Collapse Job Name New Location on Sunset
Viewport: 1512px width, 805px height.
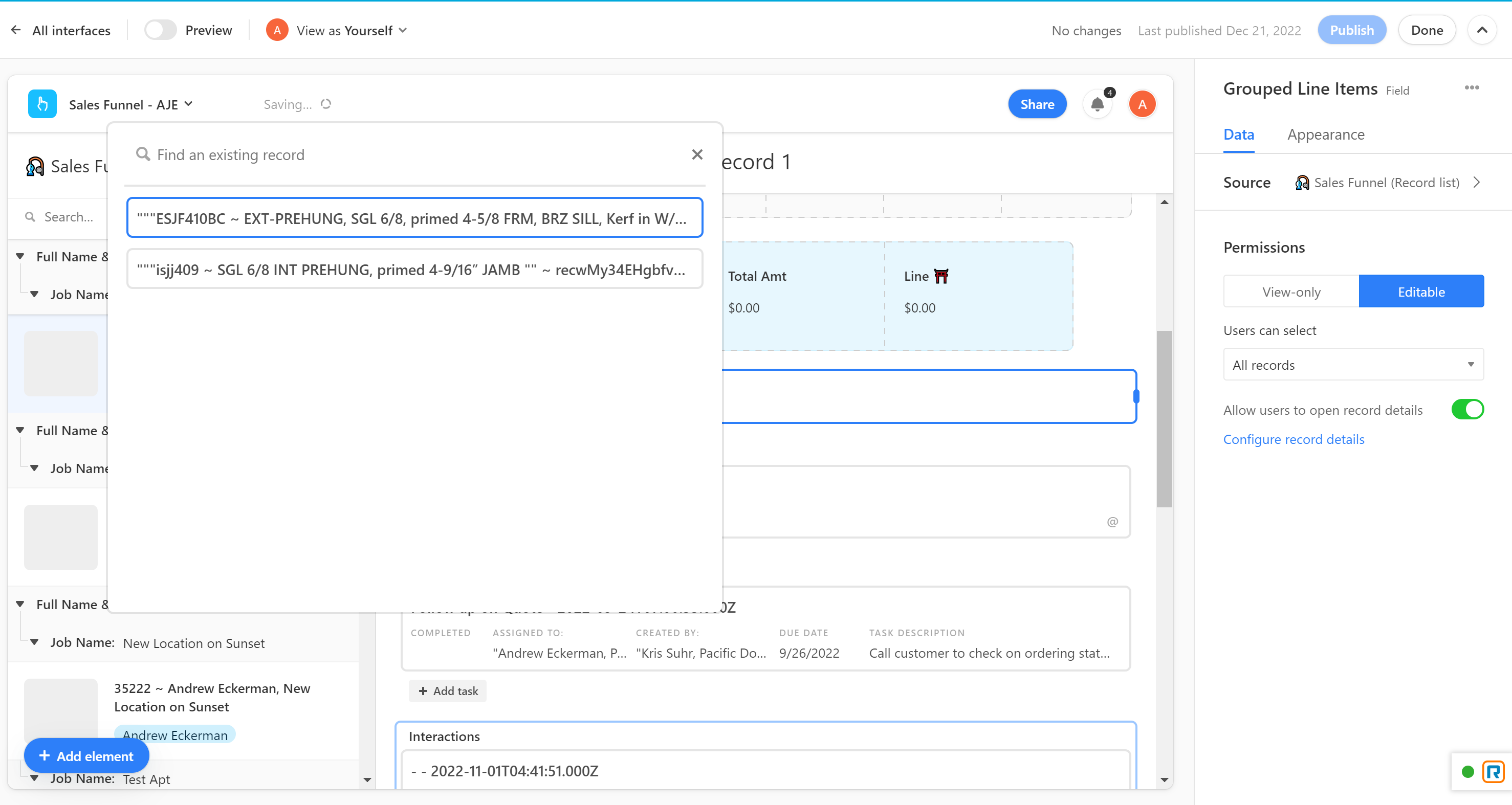[35, 642]
